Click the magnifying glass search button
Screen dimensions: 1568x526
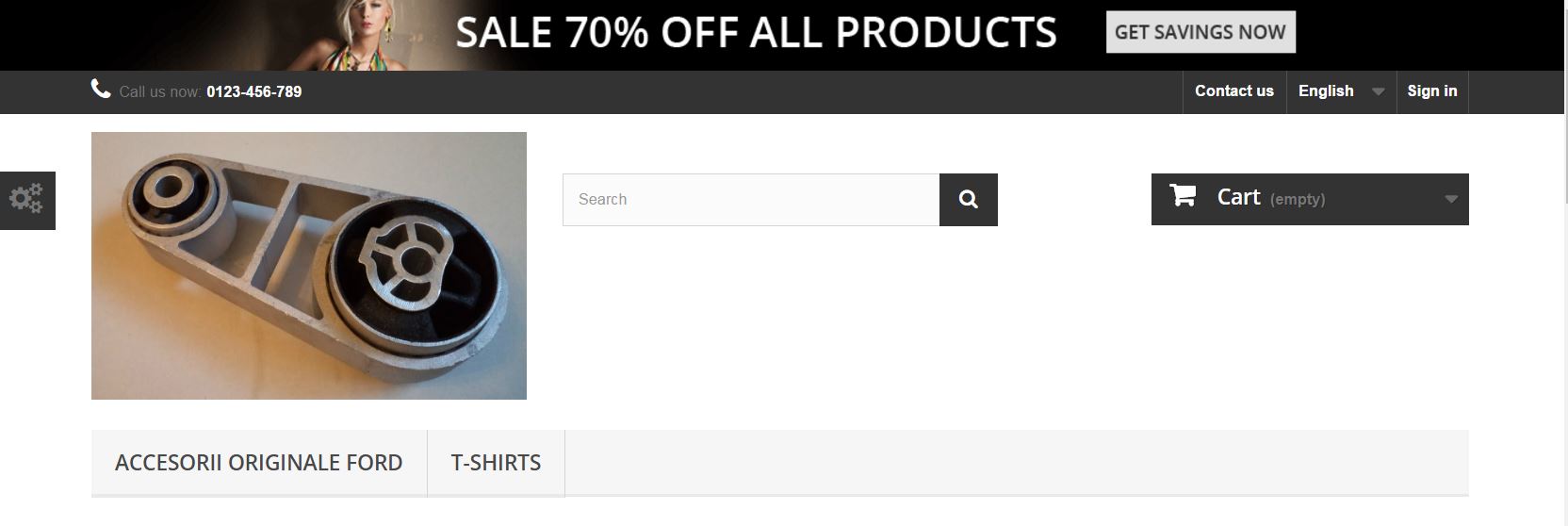[968, 200]
